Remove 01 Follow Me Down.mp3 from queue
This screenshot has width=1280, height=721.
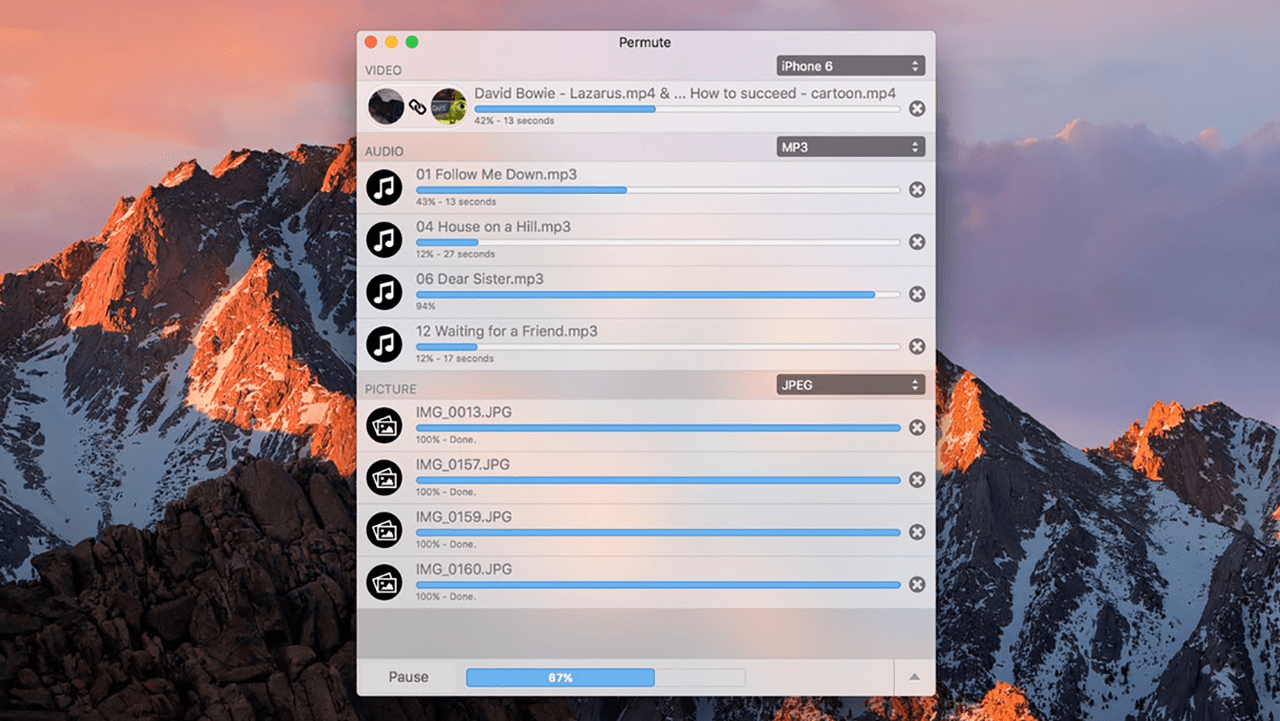[x=917, y=190]
